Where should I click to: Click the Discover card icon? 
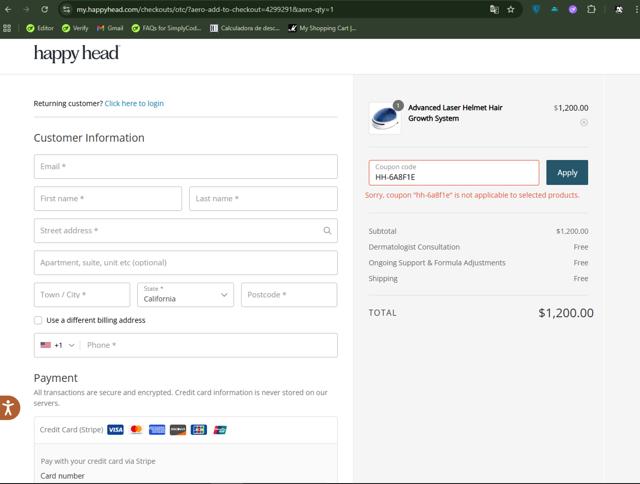[x=178, y=430]
